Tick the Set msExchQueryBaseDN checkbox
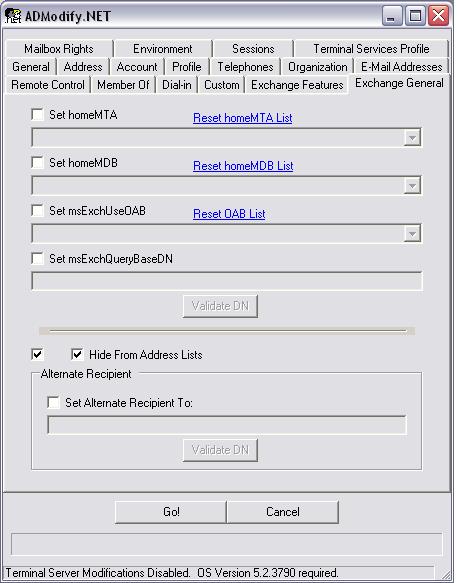The image size is (457, 583). (x=38, y=258)
